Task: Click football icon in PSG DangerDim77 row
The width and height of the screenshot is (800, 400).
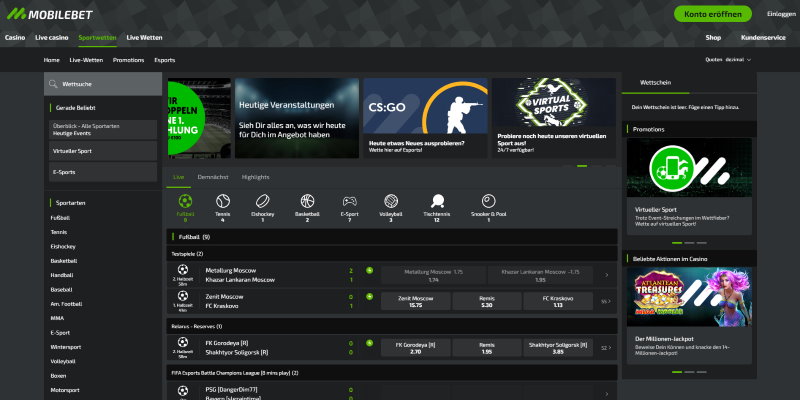Action: [183, 391]
